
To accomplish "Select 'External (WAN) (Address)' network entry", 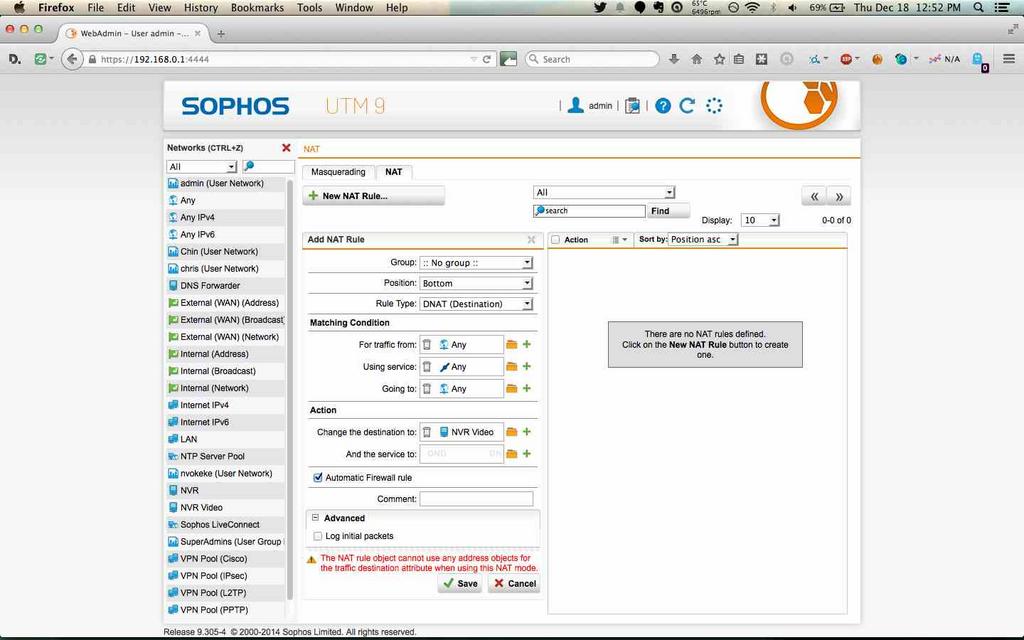I will click(x=226, y=303).
